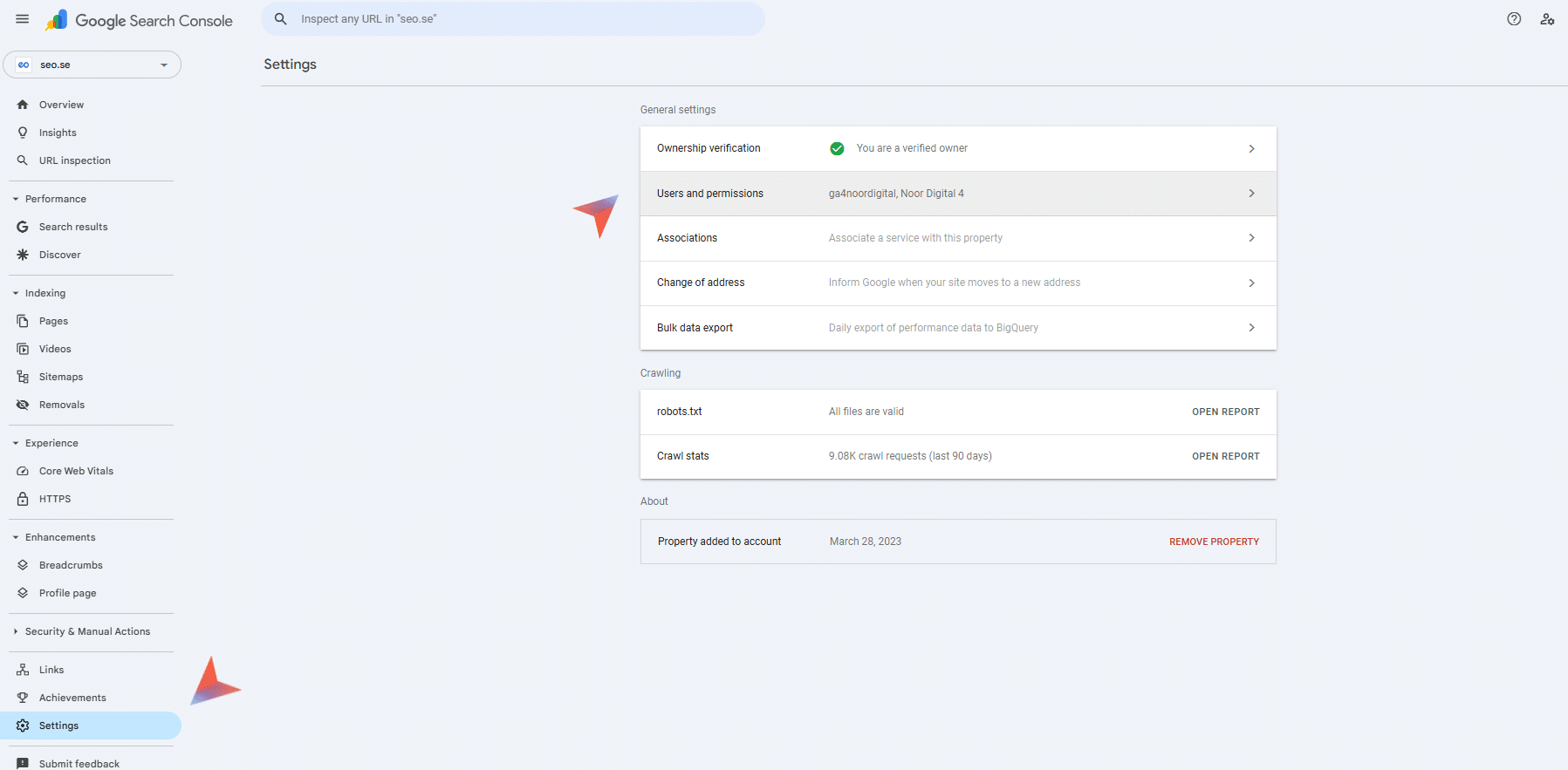The image size is (1568, 770).
Task: Click the Removals crossed-eye icon
Action: [x=23, y=405]
